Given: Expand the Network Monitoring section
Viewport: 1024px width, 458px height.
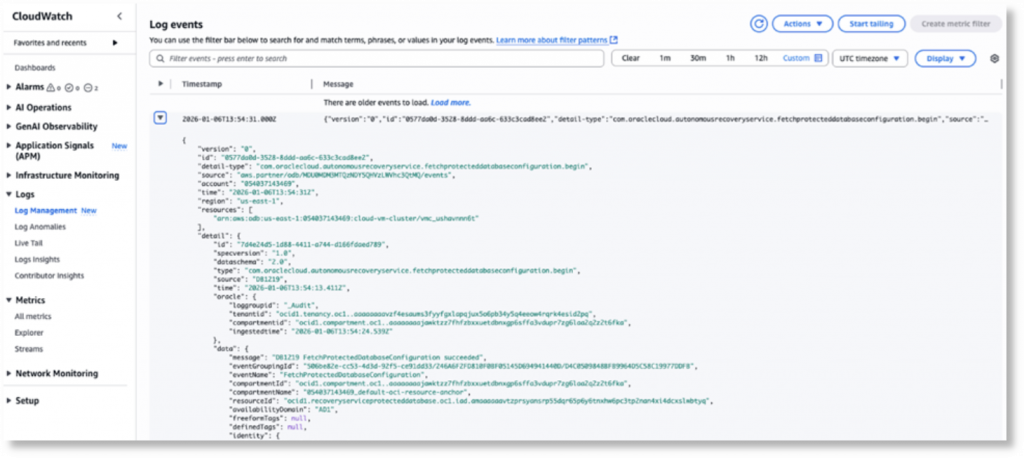Looking at the screenshot, I should click(x=8, y=374).
